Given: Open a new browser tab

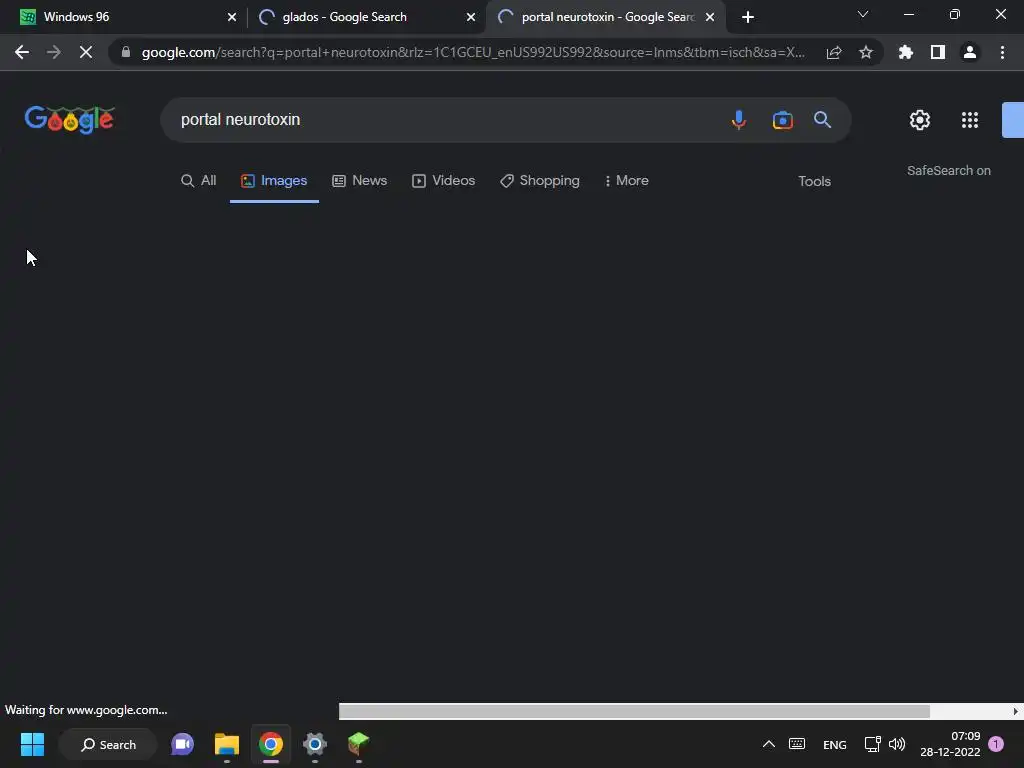Looking at the screenshot, I should (748, 17).
